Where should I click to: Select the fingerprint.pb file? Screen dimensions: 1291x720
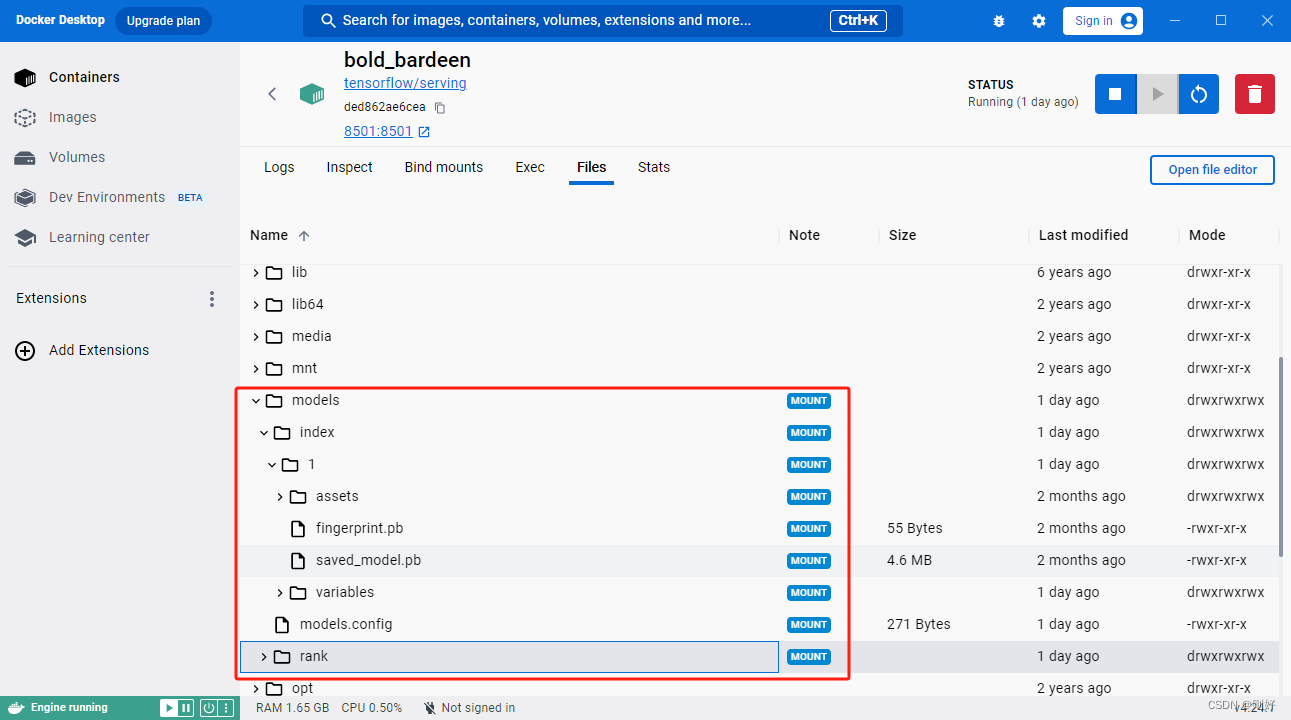pos(359,528)
